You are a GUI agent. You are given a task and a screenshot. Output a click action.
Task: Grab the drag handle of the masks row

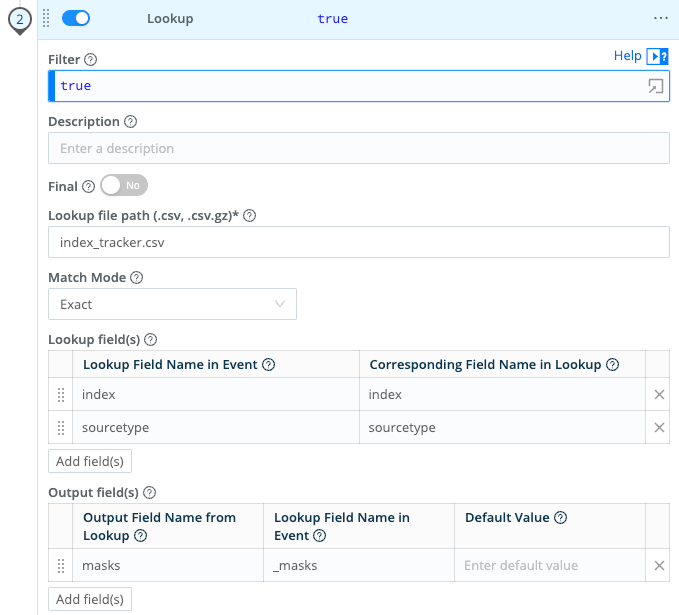pyautogui.click(x=61, y=566)
